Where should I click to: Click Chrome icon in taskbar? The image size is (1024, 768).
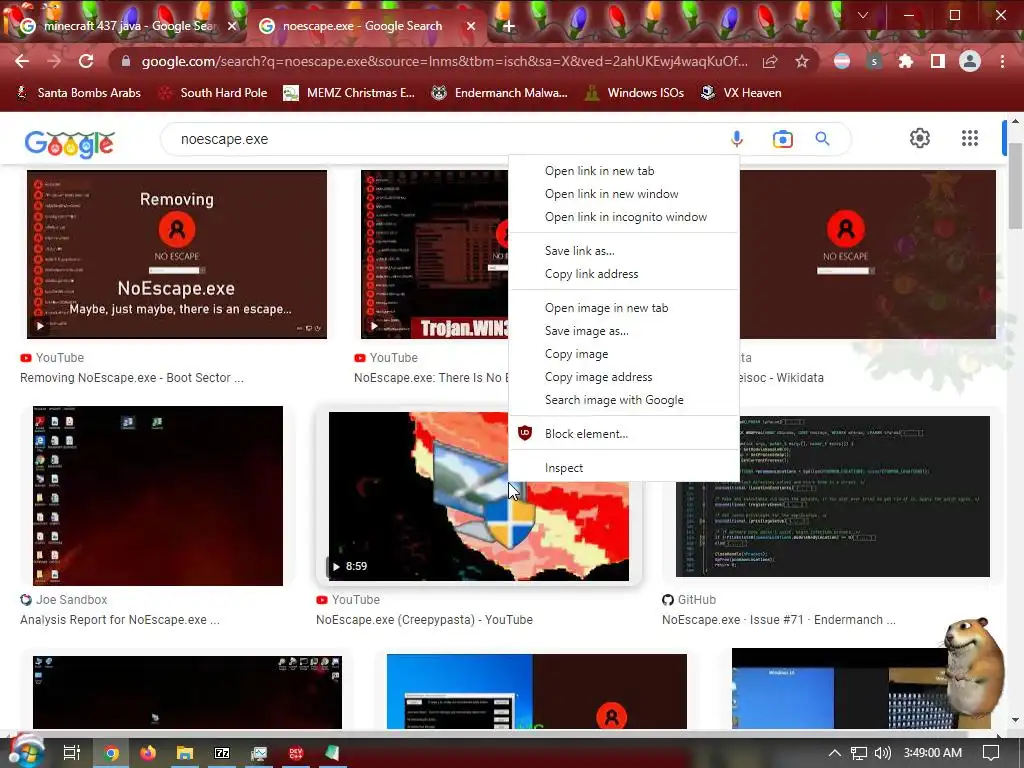coord(111,753)
